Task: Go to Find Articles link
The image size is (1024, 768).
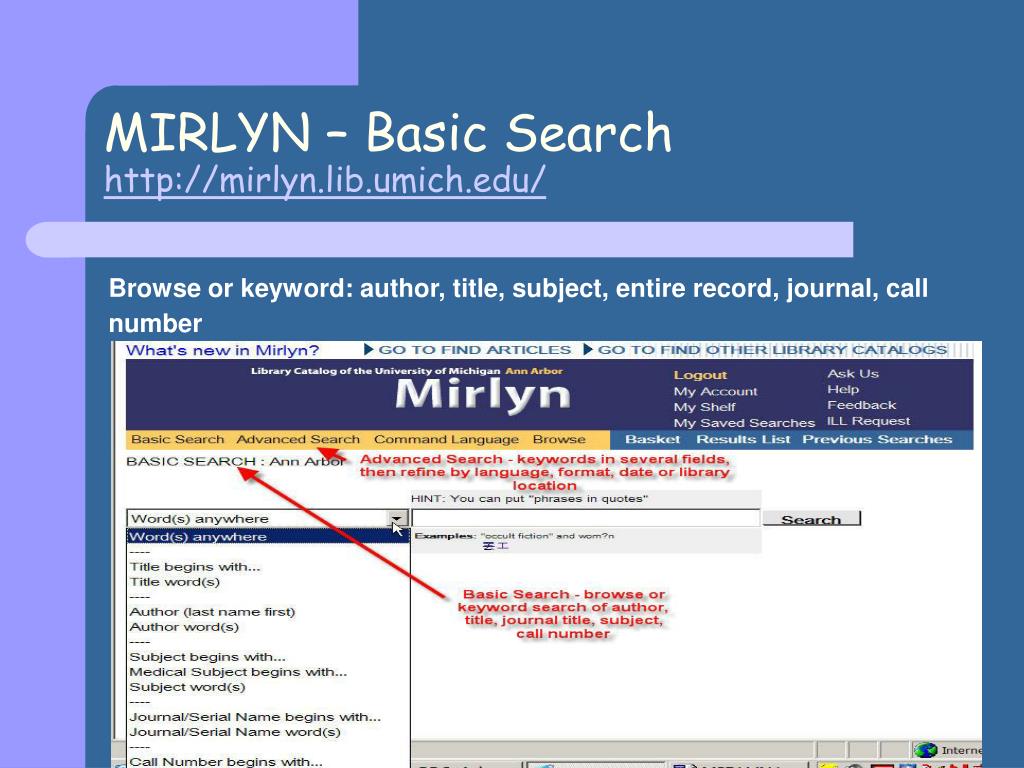Action: [467, 350]
